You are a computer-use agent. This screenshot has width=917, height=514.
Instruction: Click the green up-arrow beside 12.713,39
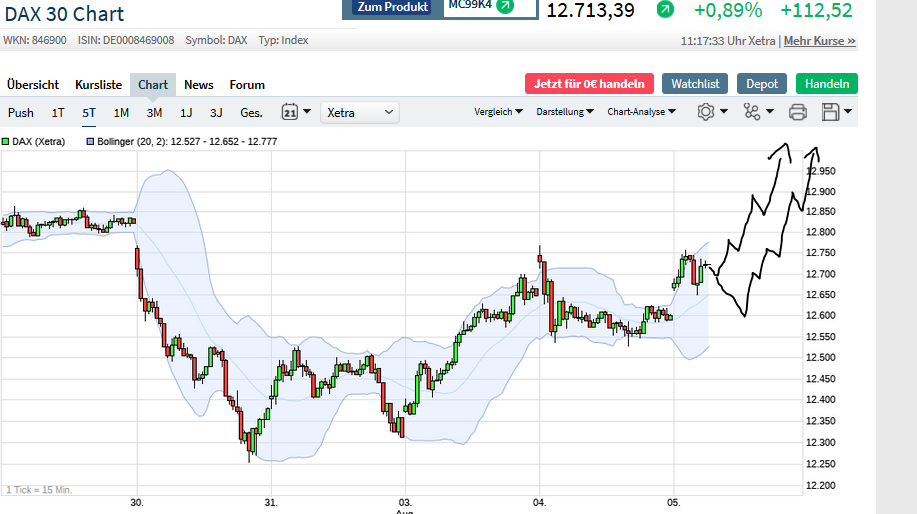[x=665, y=9]
